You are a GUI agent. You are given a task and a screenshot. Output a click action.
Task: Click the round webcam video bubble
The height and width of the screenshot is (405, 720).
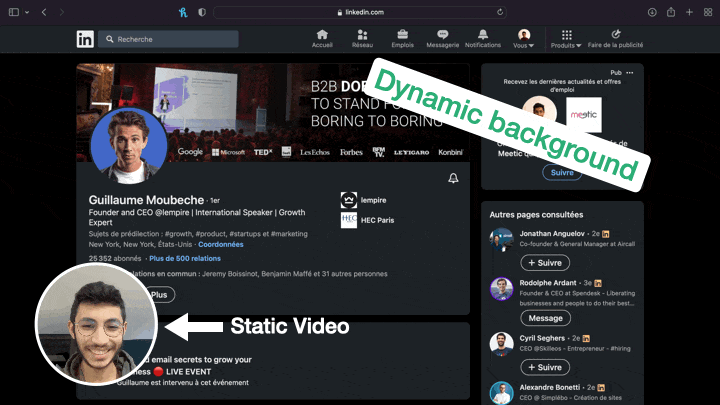pos(96,324)
